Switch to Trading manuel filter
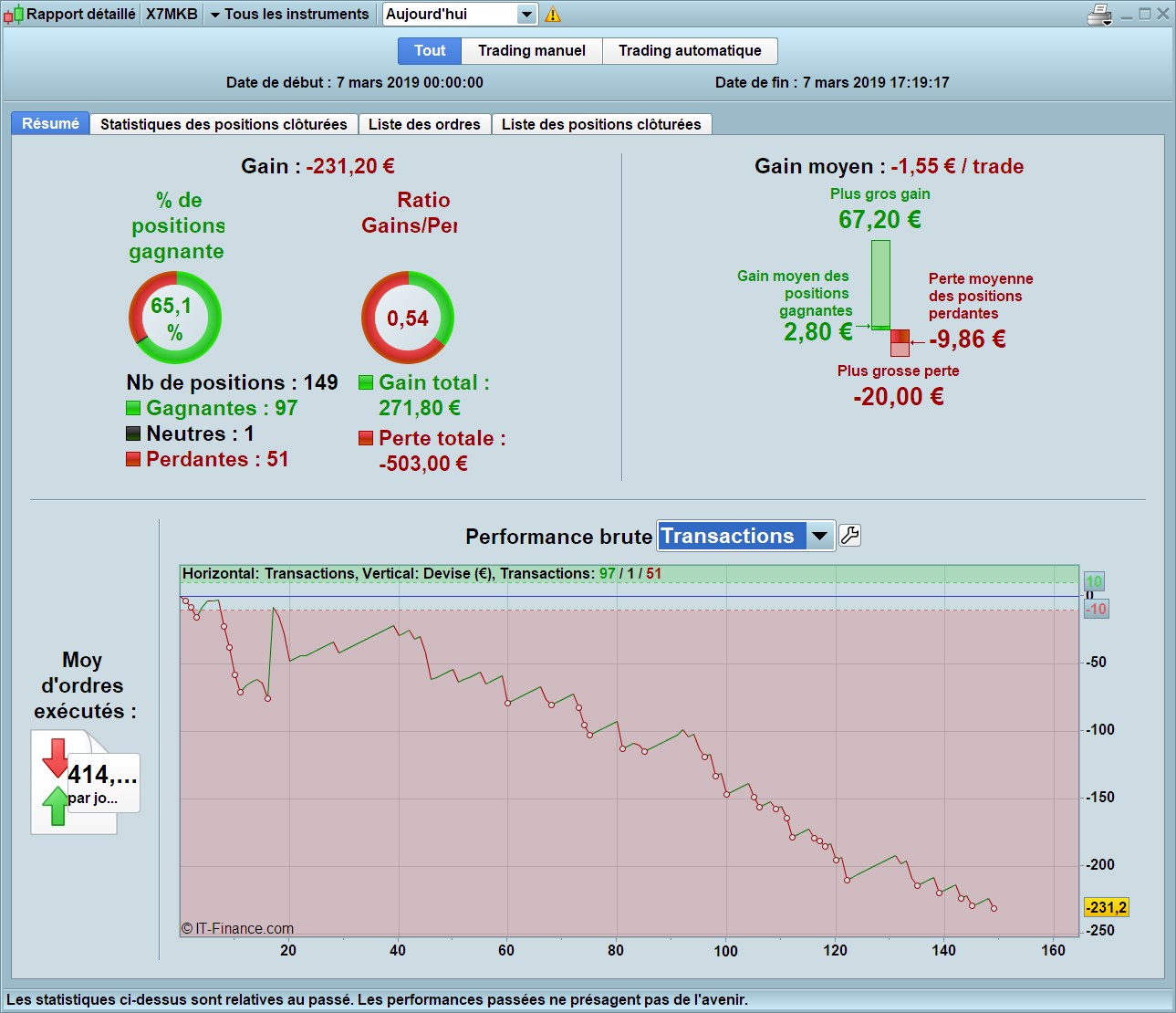Viewport: 1176px width, 1013px height. coord(532,51)
